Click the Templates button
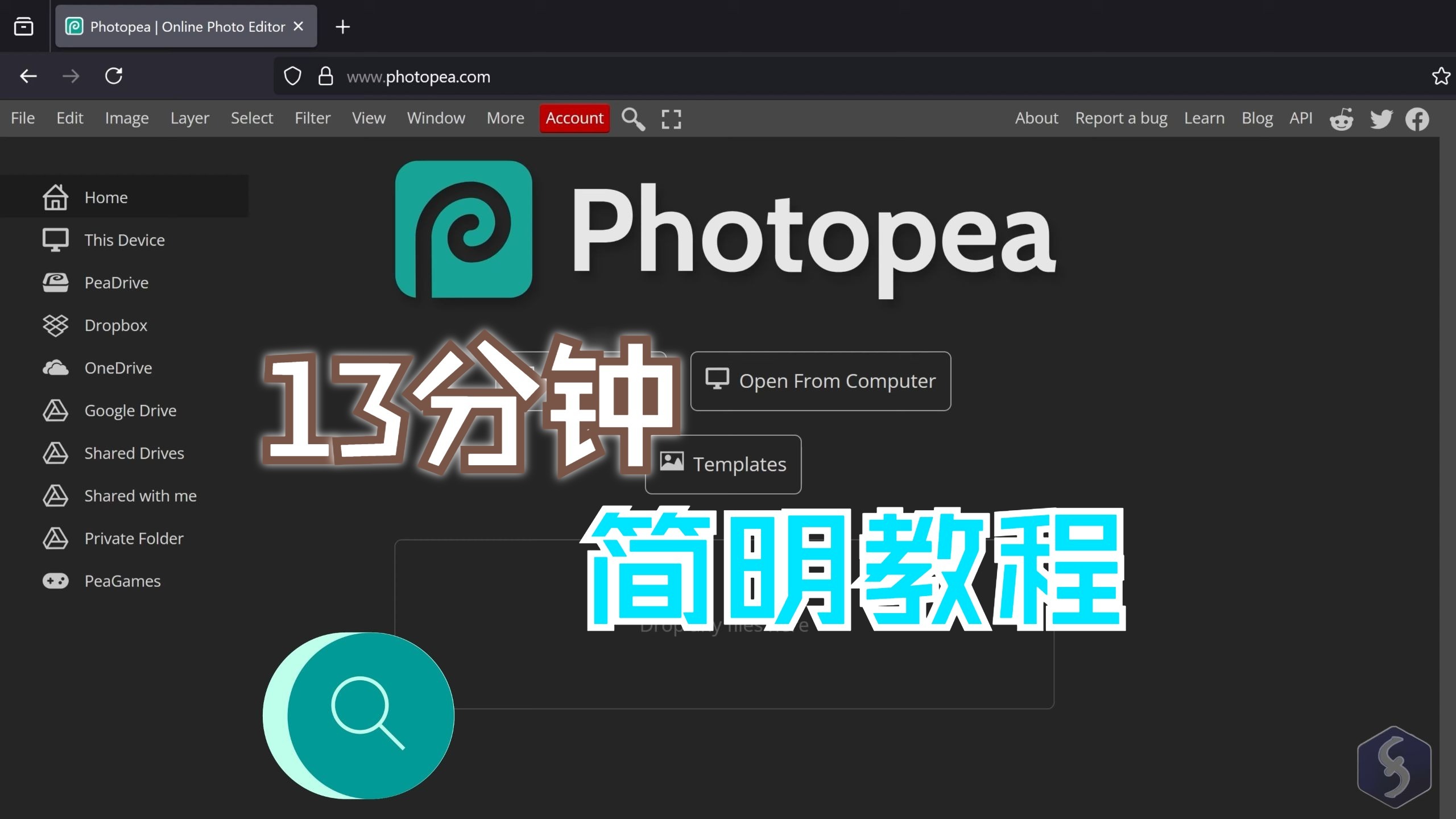Viewport: 1456px width, 819px height. (723, 465)
